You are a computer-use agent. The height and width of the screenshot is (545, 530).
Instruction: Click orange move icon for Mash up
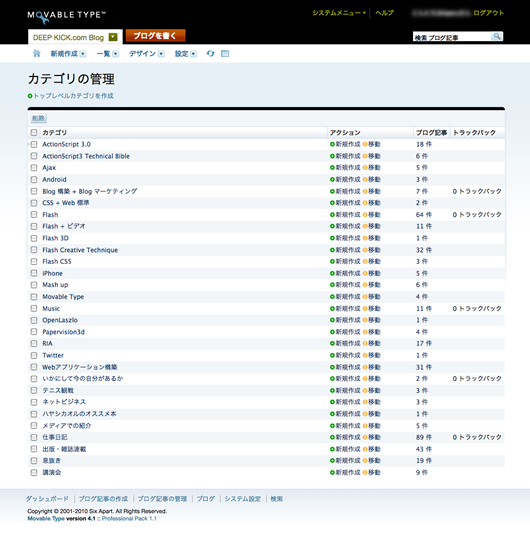point(365,285)
